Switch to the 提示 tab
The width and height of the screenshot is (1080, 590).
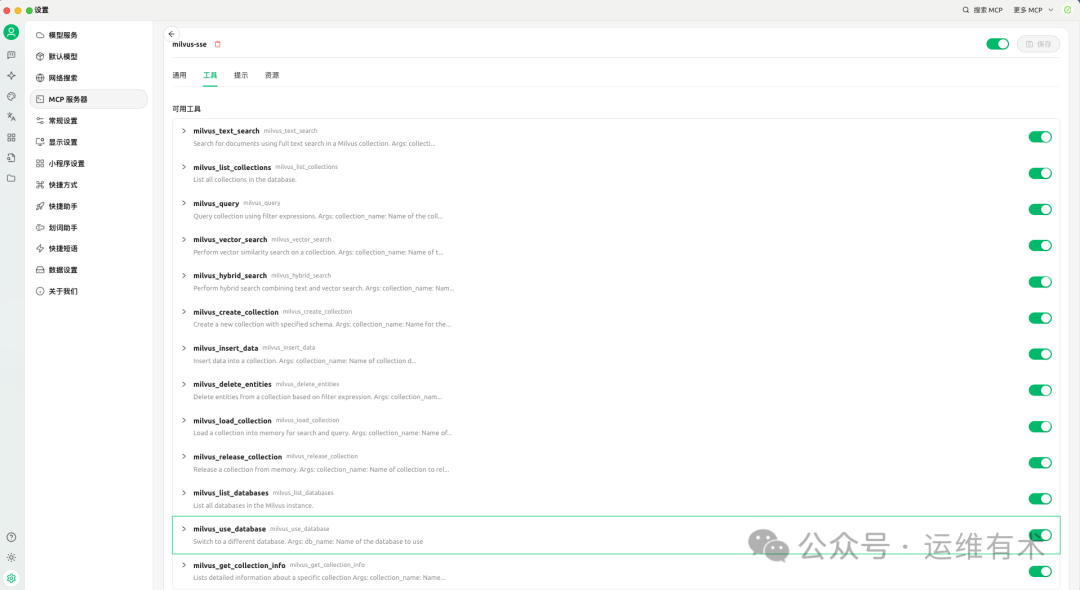click(x=241, y=75)
